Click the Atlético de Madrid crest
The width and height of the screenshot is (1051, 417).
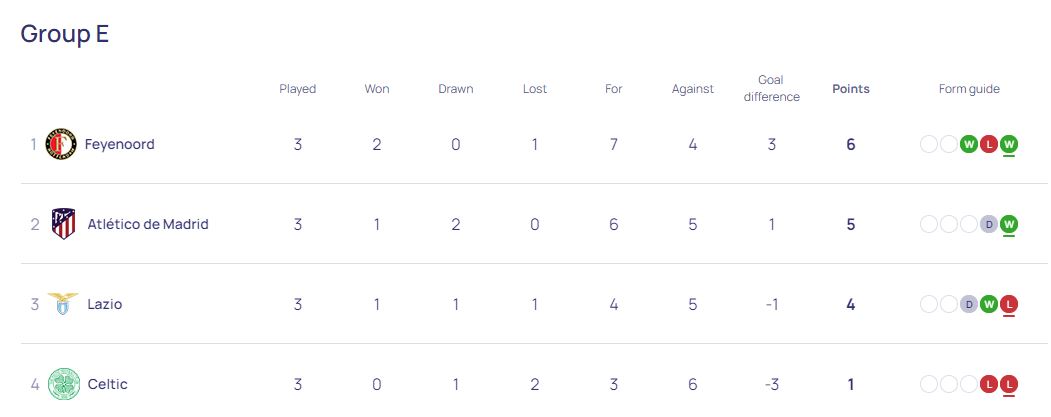(64, 224)
